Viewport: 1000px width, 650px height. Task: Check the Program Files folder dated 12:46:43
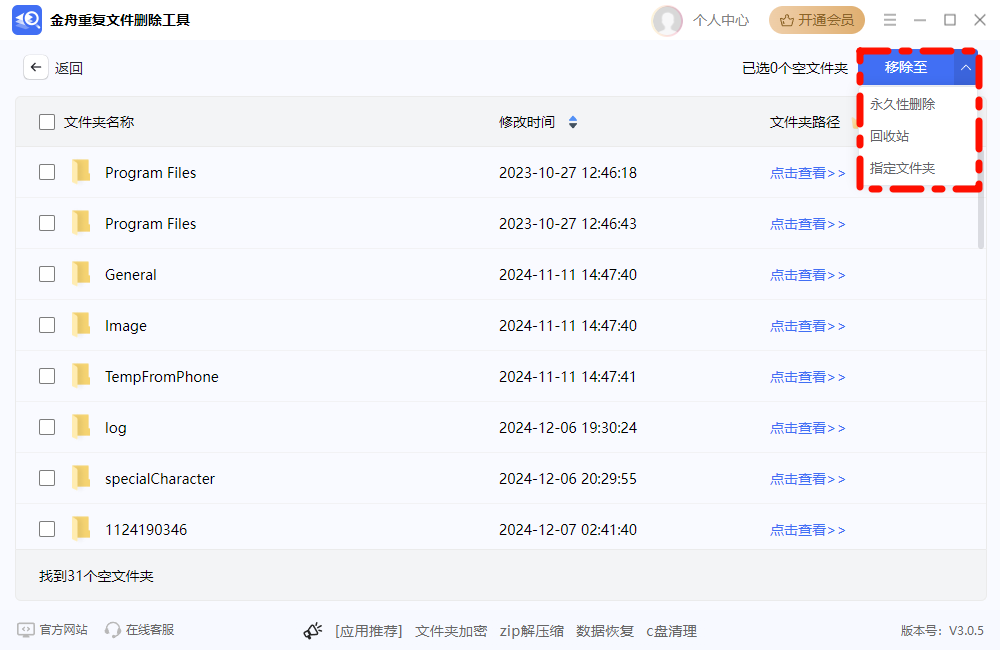[x=47, y=223]
